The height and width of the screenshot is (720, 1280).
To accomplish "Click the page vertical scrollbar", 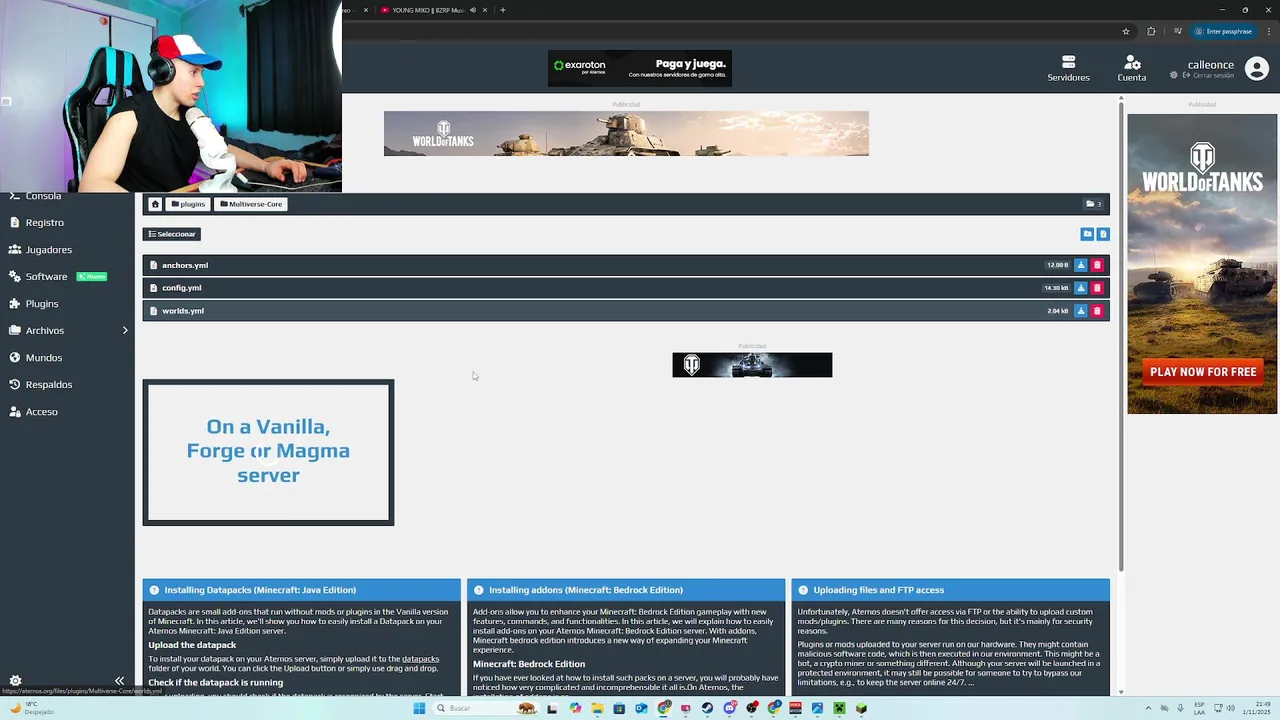I will click(1121, 335).
